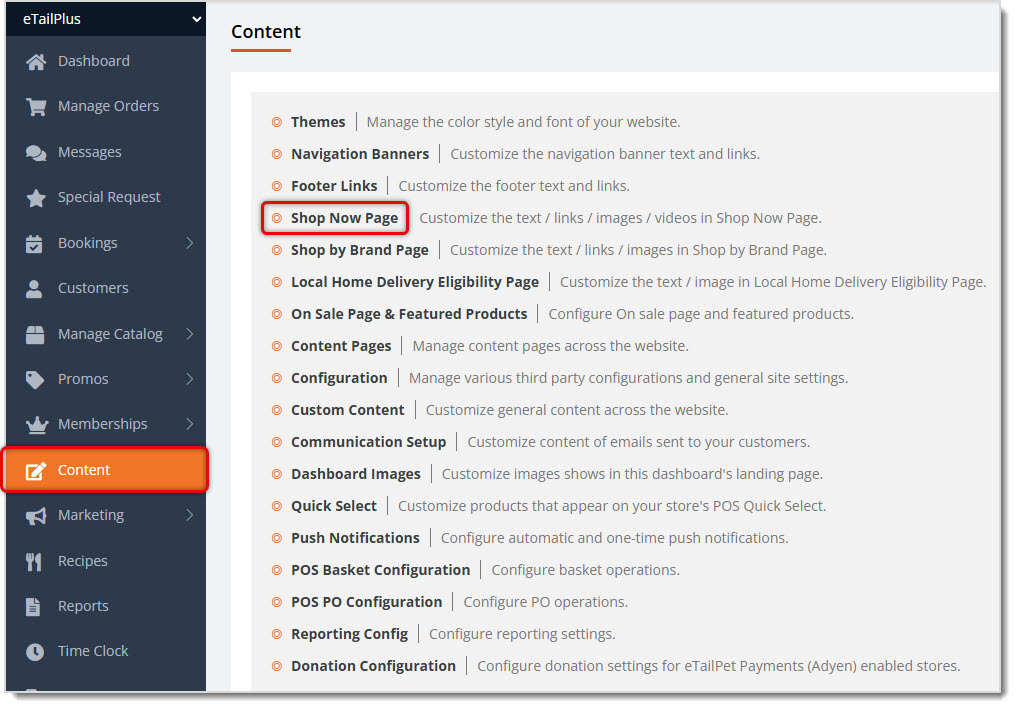Open the Reporting Config link
This screenshot has height=708, width=1016.
click(350, 634)
